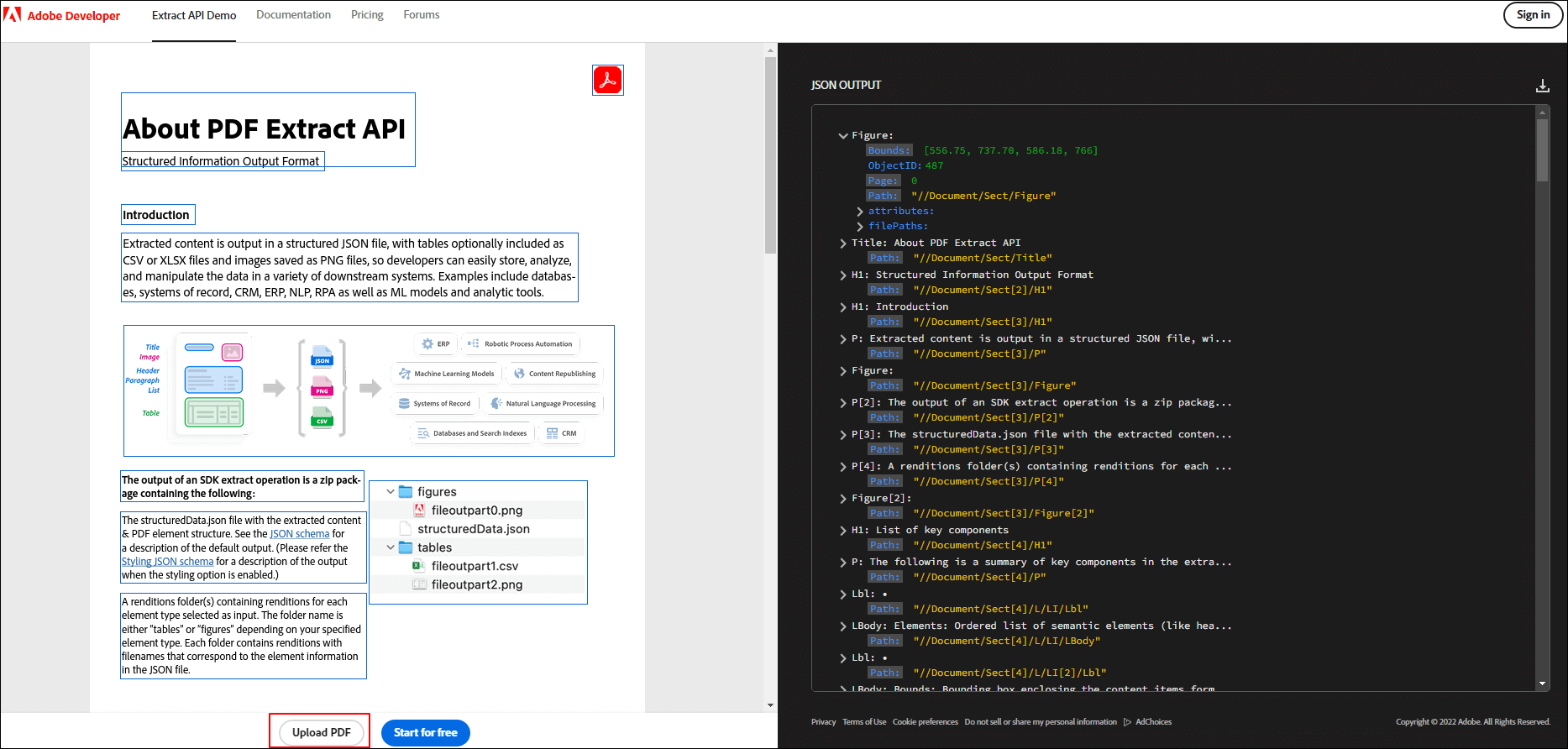Expand the Title: About PDF Extract API node
Image resolution: width=1568 pixels, height=749 pixels.
pos(843,244)
